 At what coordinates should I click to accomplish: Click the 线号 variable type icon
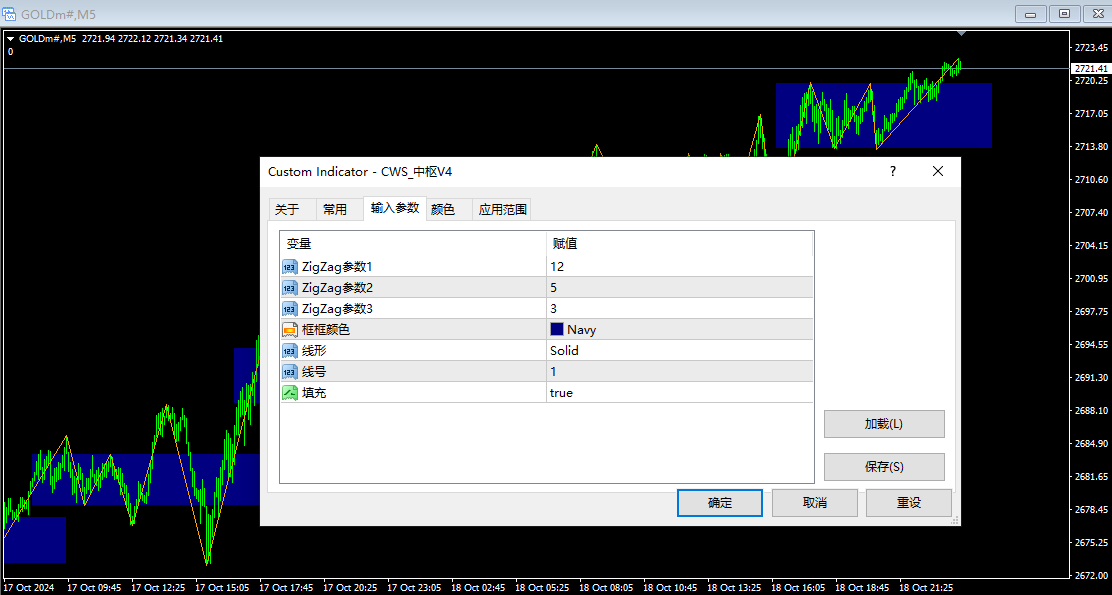289,372
